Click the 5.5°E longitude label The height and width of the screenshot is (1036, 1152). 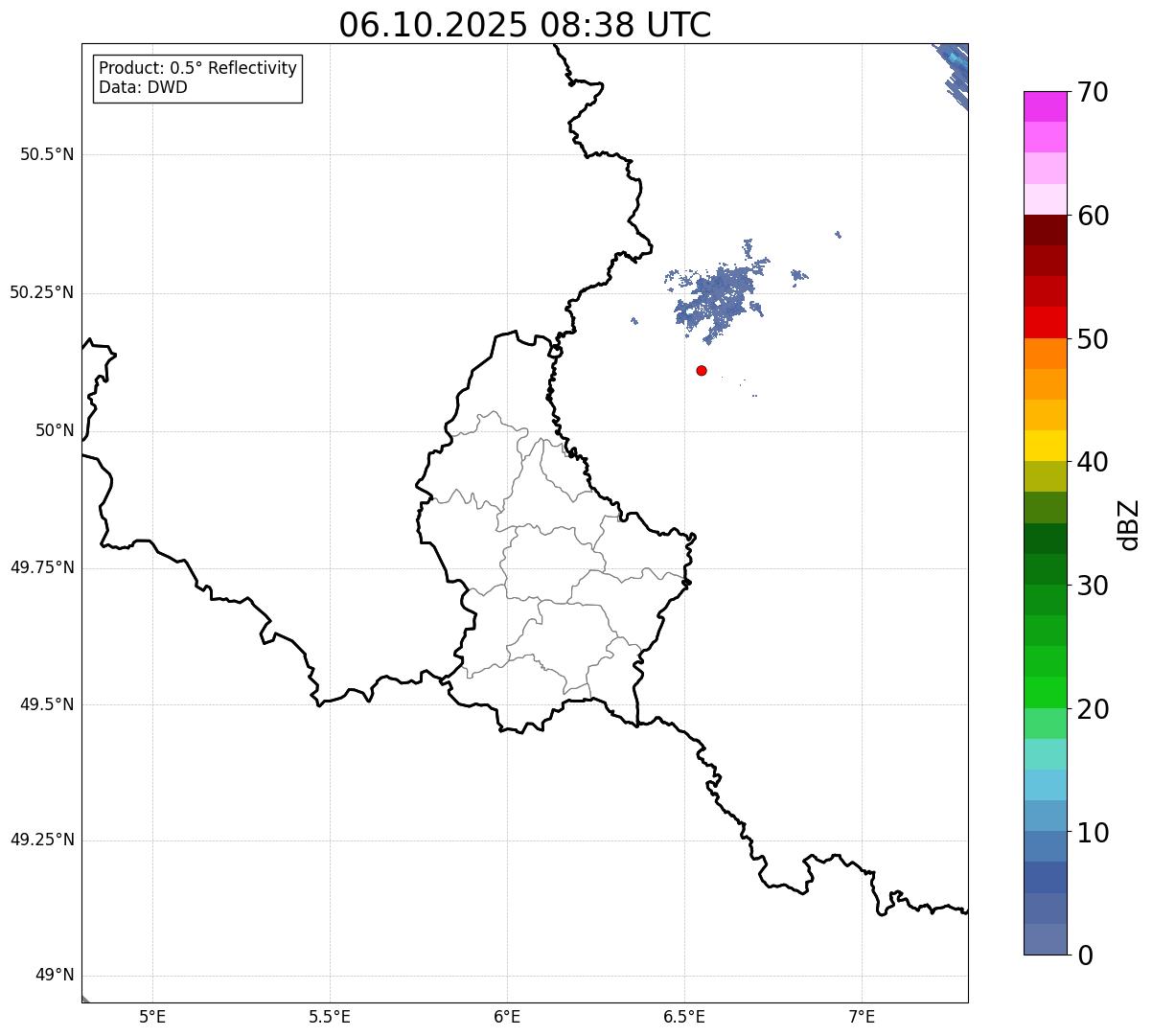(x=330, y=1017)
